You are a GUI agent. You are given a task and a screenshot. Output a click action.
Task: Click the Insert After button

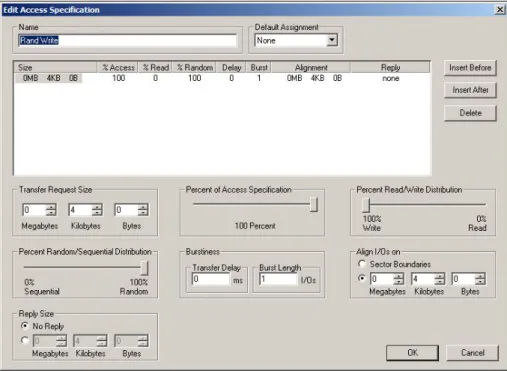pyautogui.click(x=470, y=90)
